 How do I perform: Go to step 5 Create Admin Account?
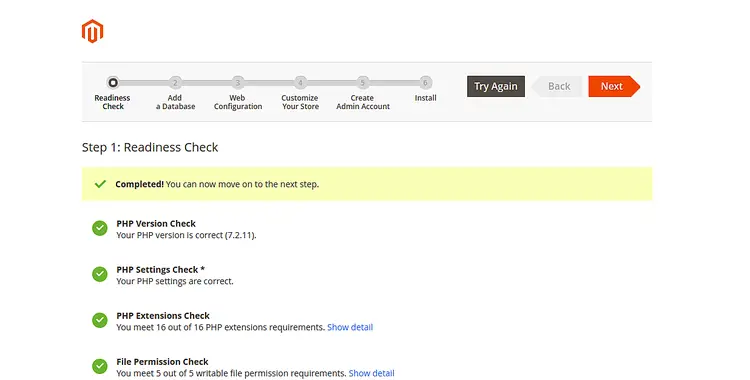[363, 83]
